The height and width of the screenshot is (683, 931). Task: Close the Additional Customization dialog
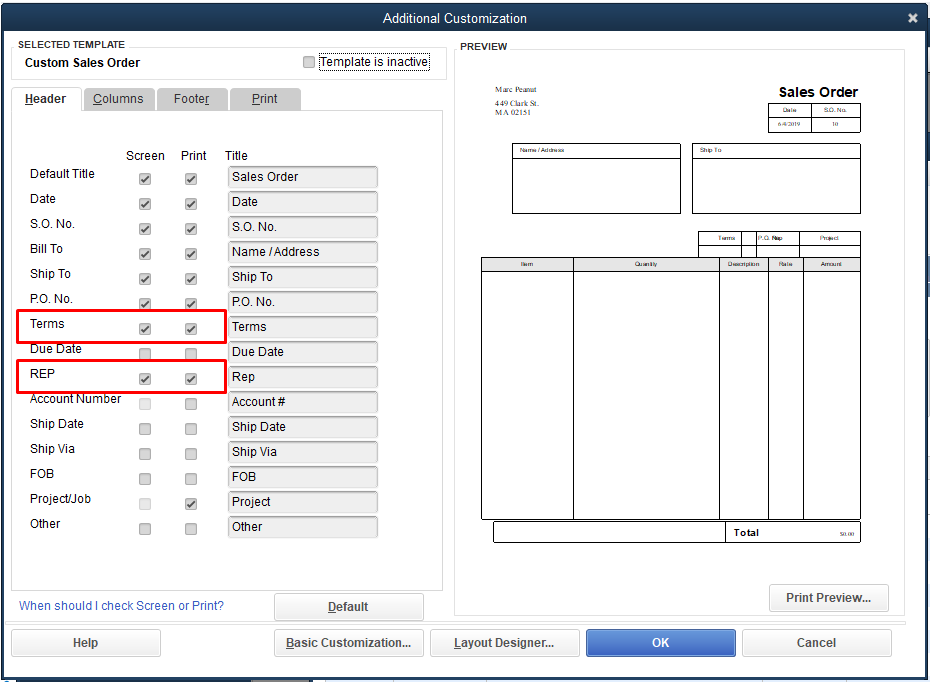pos(913,18)
